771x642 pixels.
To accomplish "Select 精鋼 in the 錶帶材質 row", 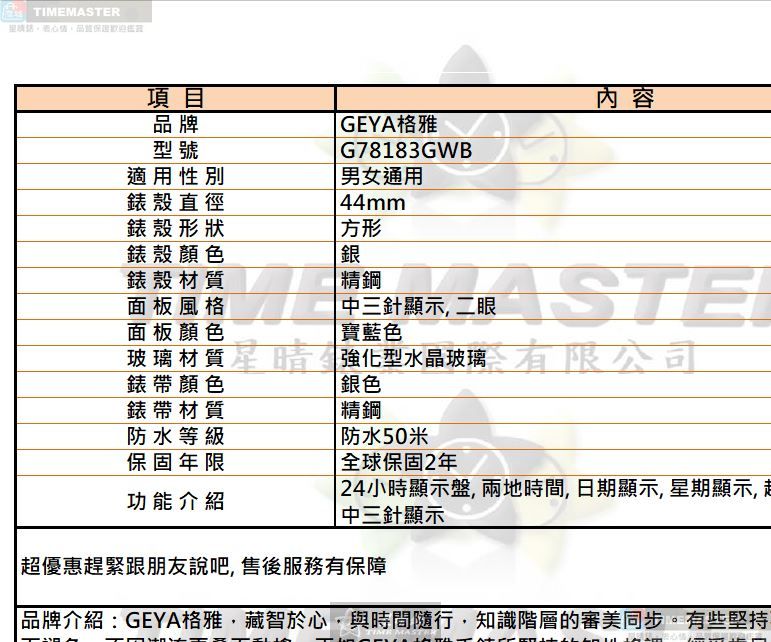I will coord(361,410).
